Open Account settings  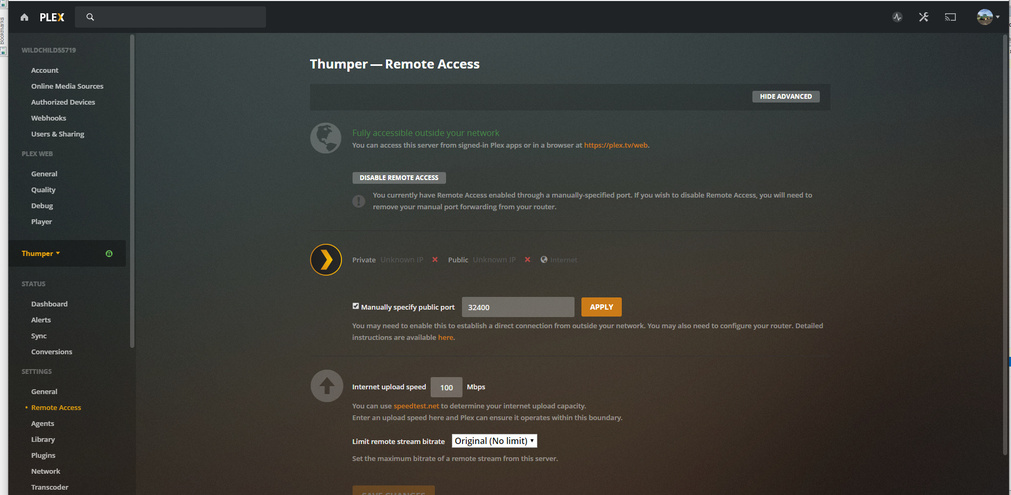44,70
